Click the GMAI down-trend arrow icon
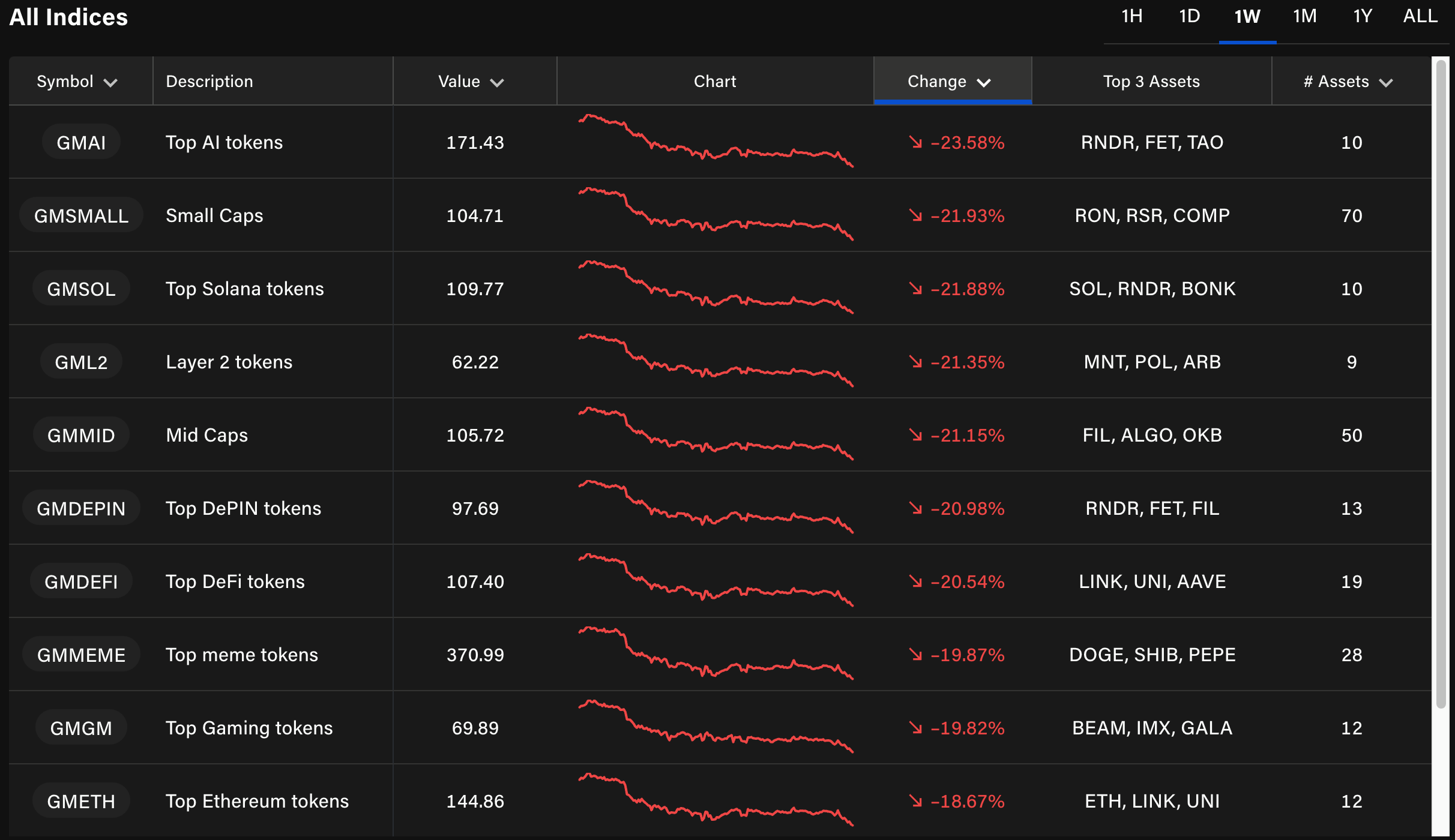Screen dimensions: 1455x840 (915, 142)
